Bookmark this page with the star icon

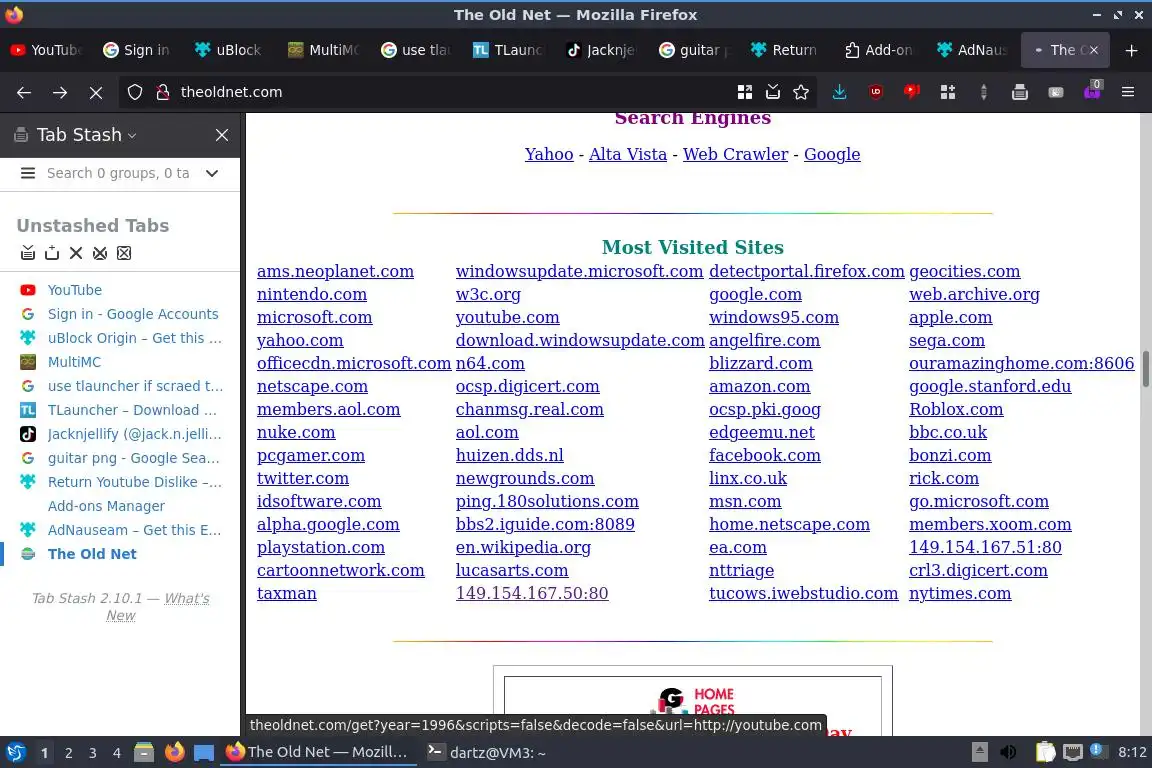point(801,92)
